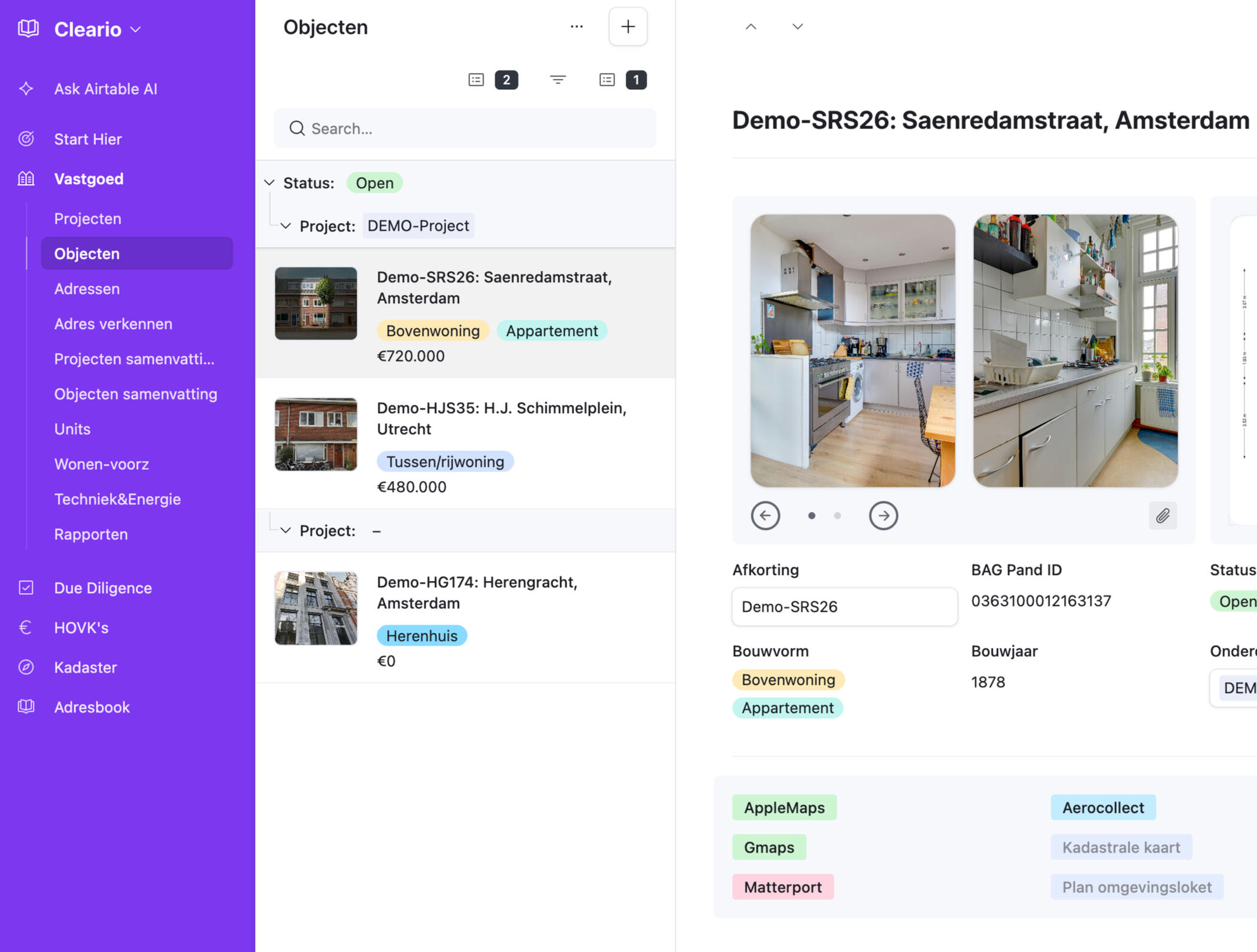Click the paperclip attachment icon
This screenshot has height=952, width=1257.
1162,515
